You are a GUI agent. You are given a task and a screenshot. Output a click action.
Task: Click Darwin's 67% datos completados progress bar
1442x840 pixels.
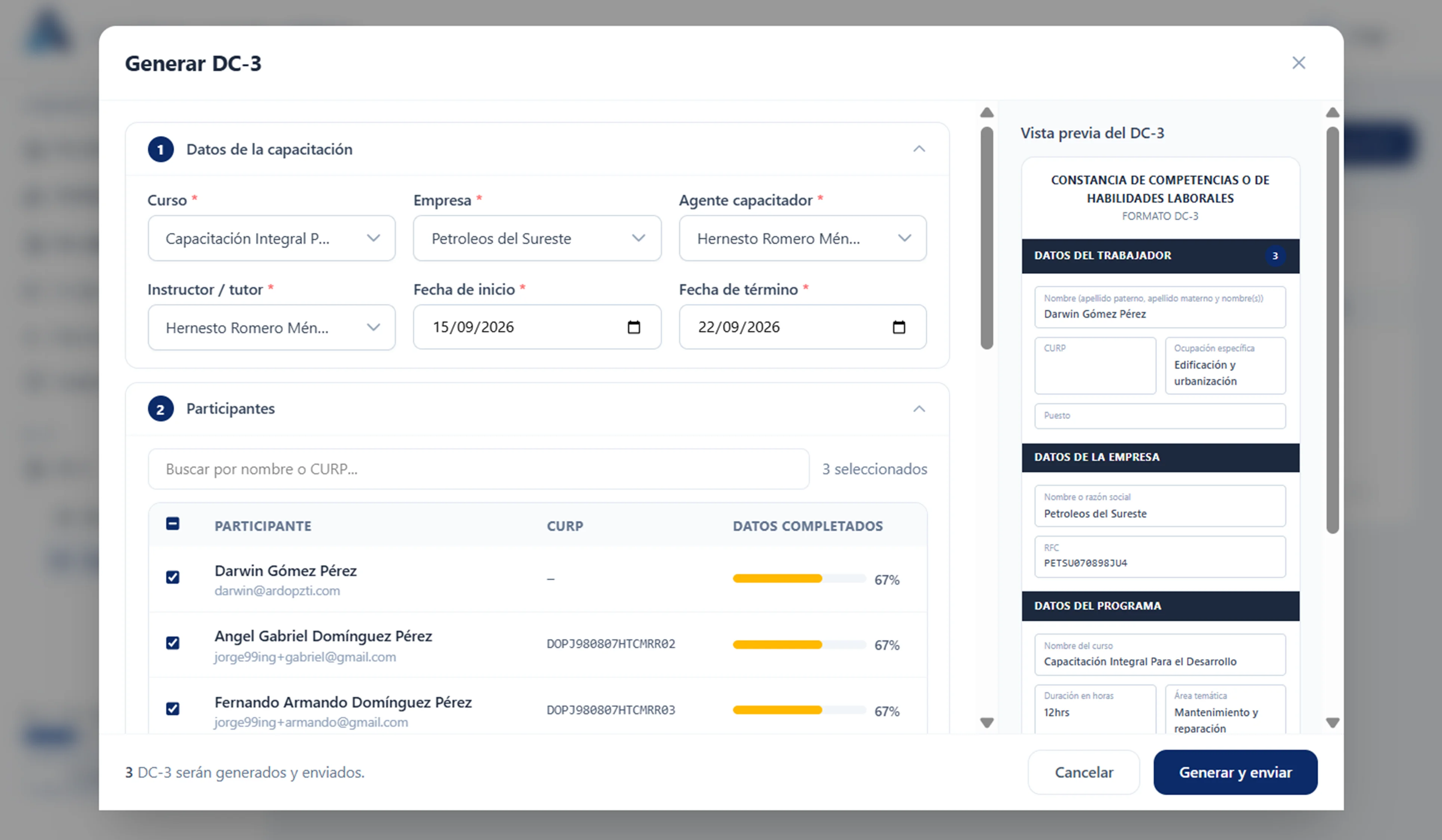coord(799,579)
